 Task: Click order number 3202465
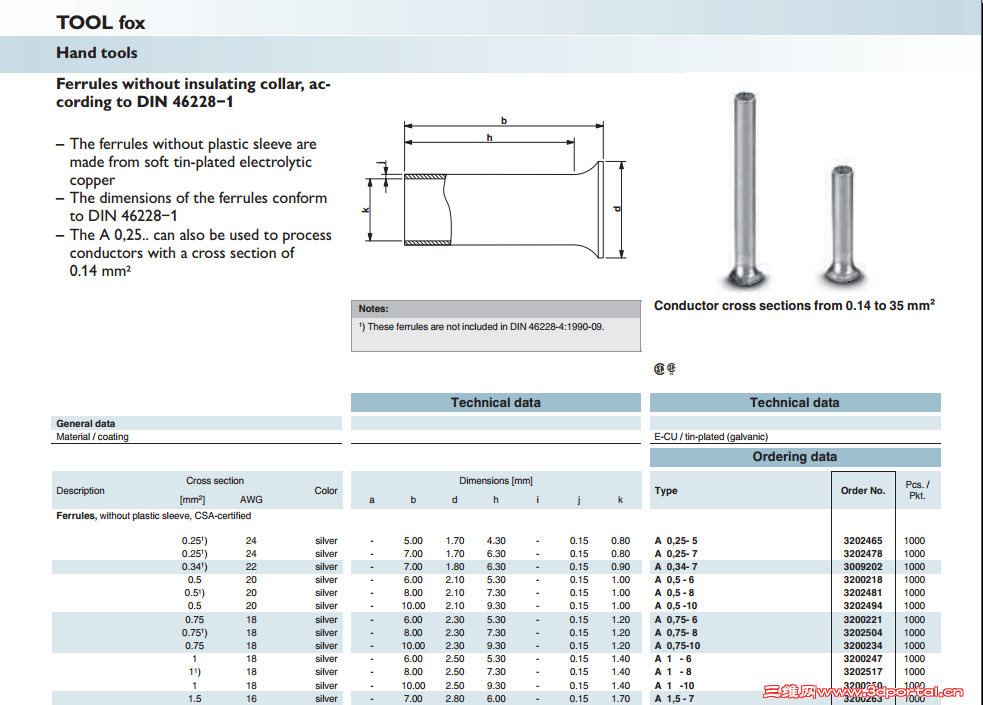pos(863,540)
